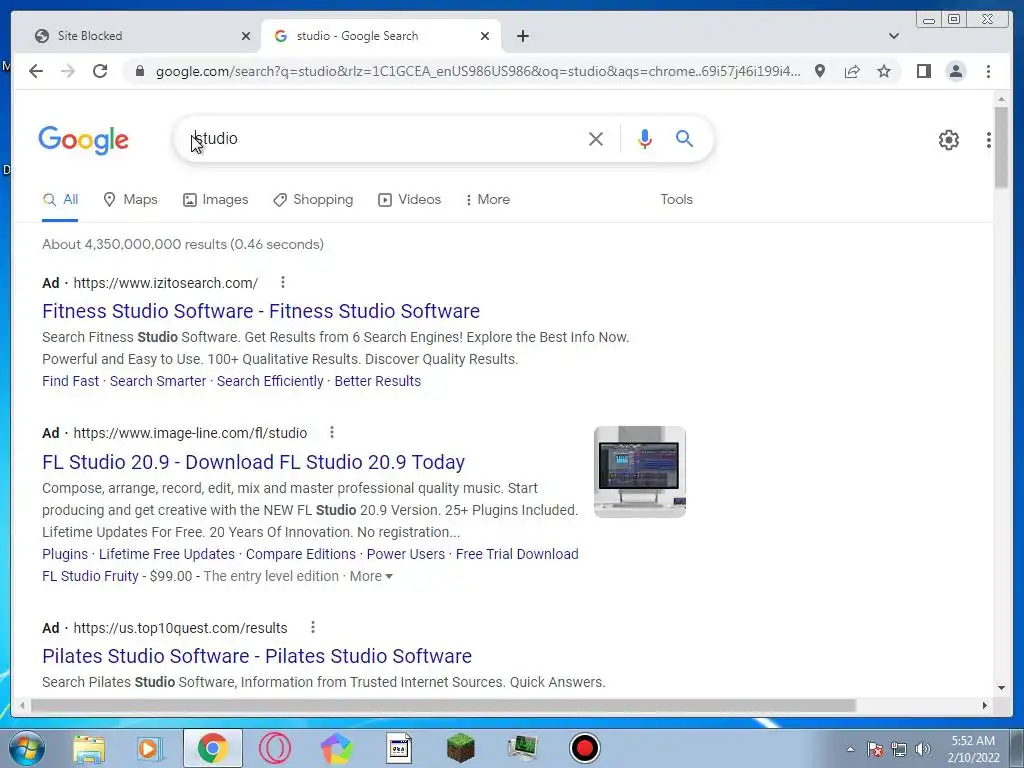Click the address bar URL

[x=477, y=71]
